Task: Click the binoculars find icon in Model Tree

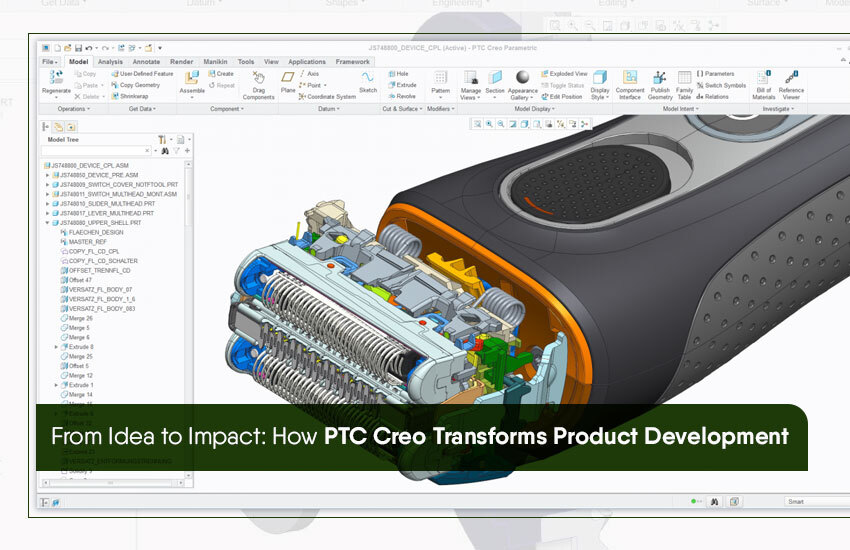Action: (165, 151)
